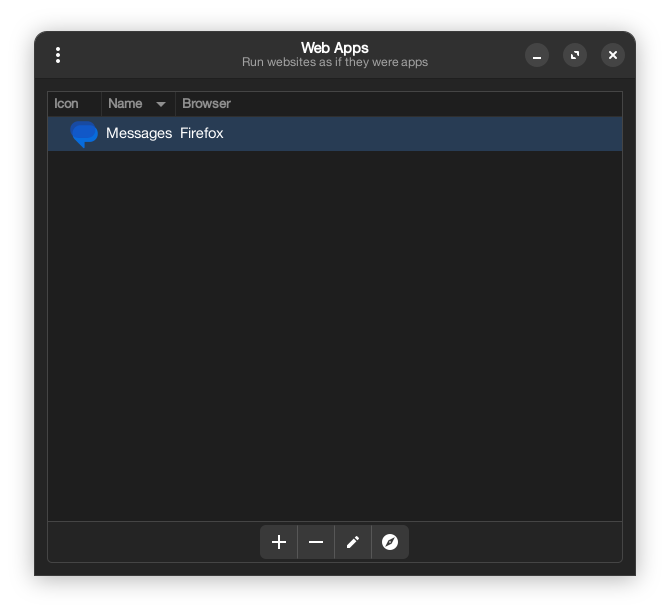670x613 pixels.
Task: Click the Messages blue chat bubble icon
Action: pos(84,134)
